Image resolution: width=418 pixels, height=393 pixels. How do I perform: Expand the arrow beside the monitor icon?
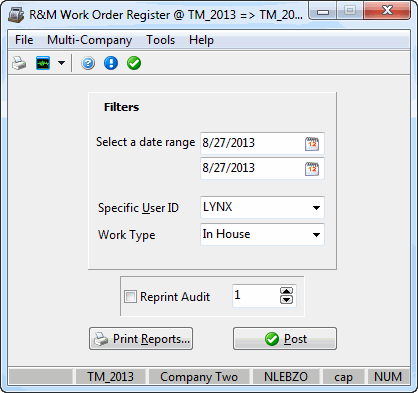coord(61,63)
